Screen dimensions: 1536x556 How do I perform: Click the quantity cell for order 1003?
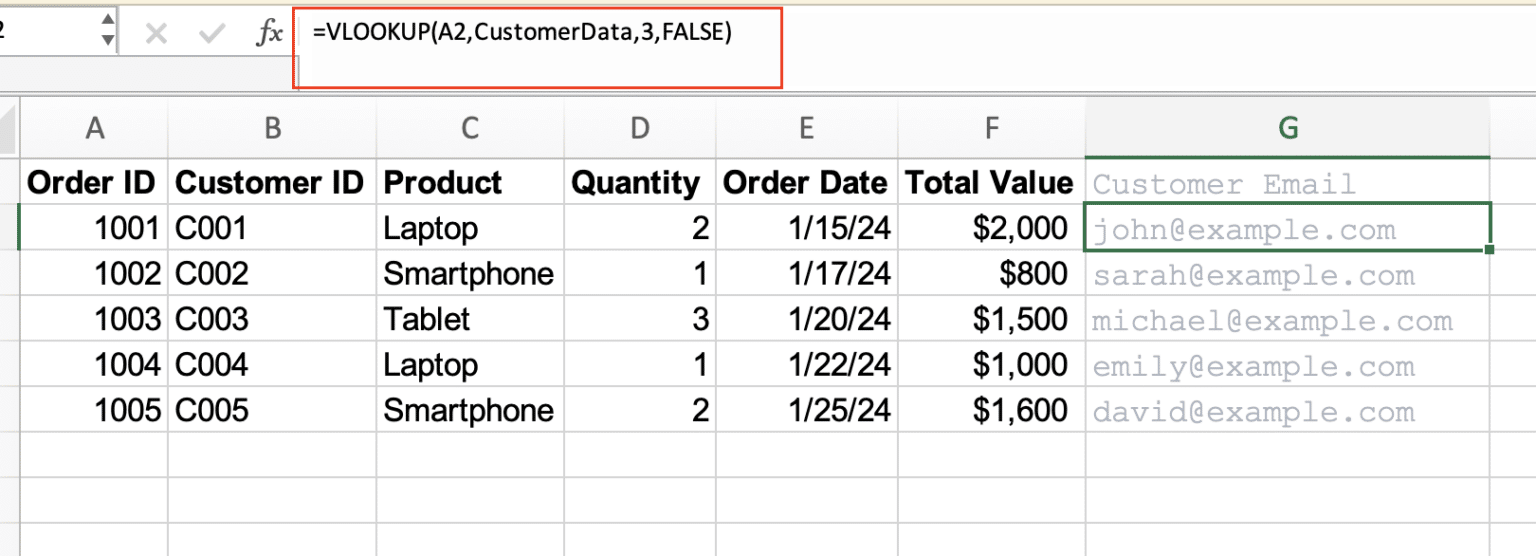640,319
